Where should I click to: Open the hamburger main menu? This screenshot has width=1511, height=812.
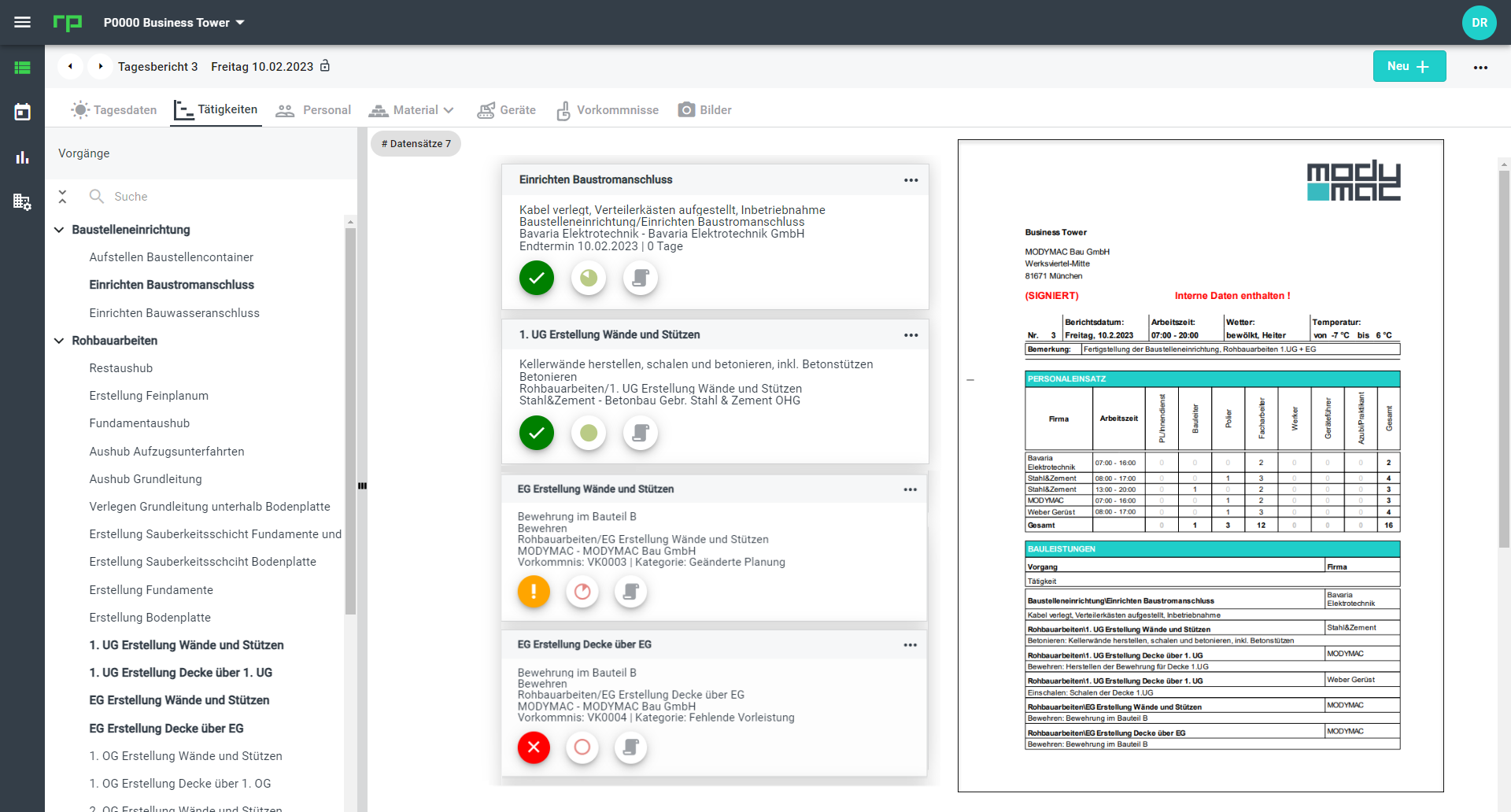[22, 22]
